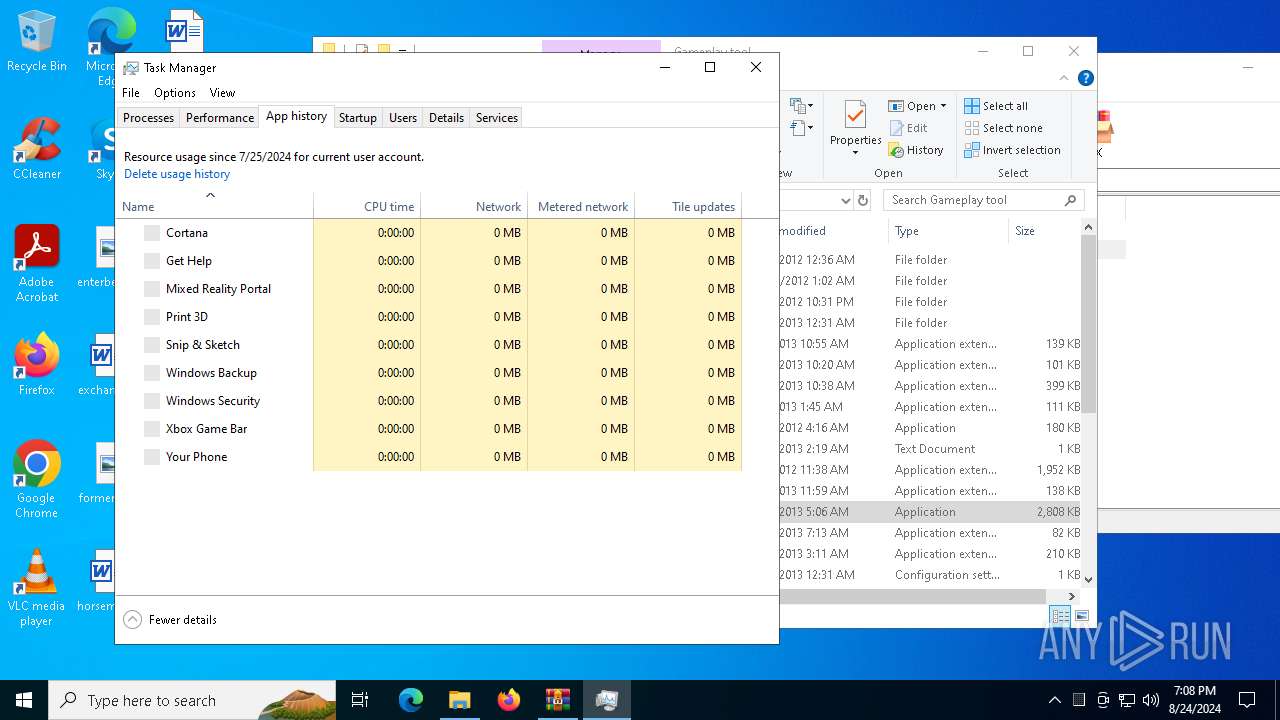Click Explorer search magnifier icon
1280x720 pixels.
point(1070,200)
